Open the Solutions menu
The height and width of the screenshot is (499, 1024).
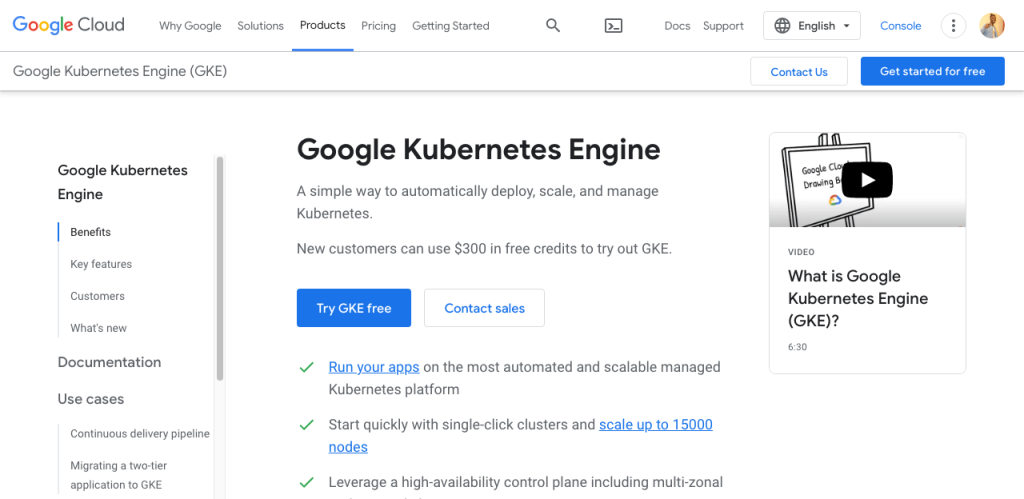pos(260,26)
